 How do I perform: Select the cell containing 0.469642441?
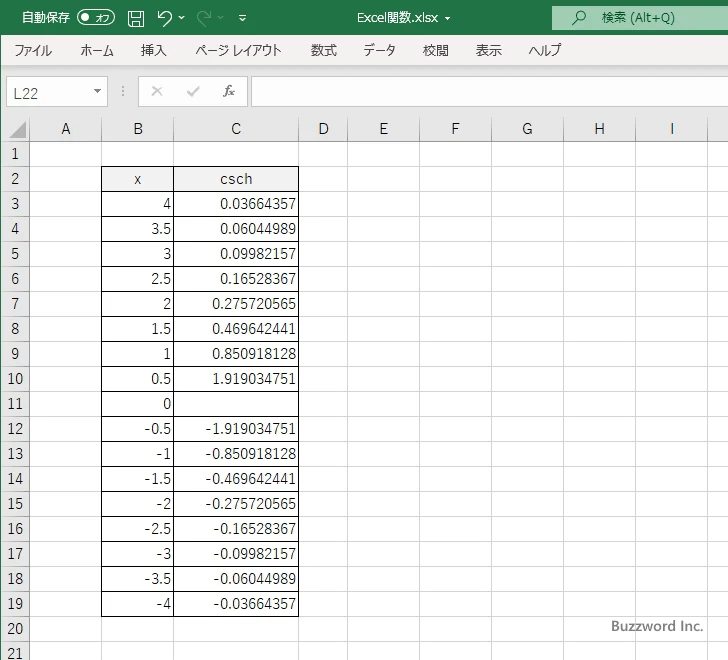[x=236, y=329]
